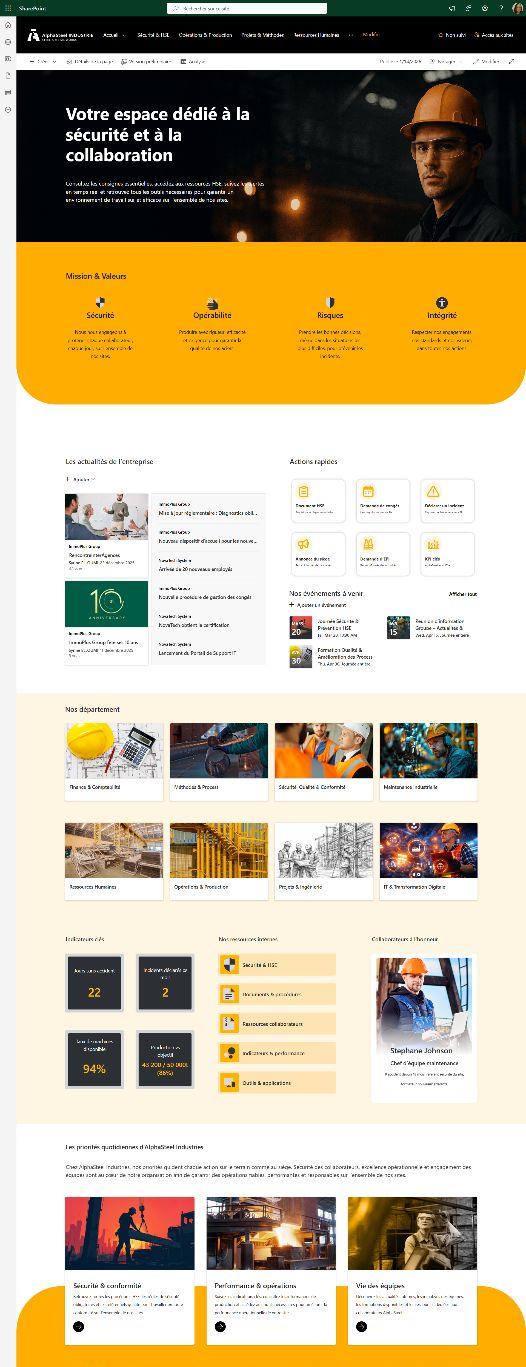Open Stephane Johnson collaborator card
526x1367 pixels.
point(424,1028)
